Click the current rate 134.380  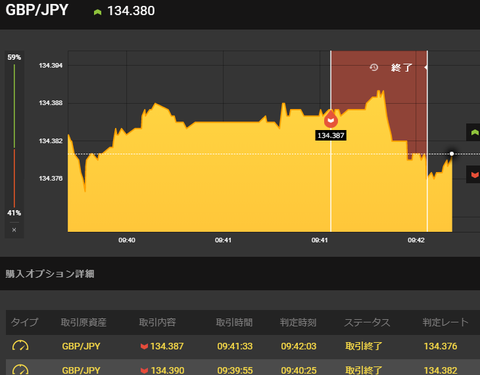[x=131, y=11]
